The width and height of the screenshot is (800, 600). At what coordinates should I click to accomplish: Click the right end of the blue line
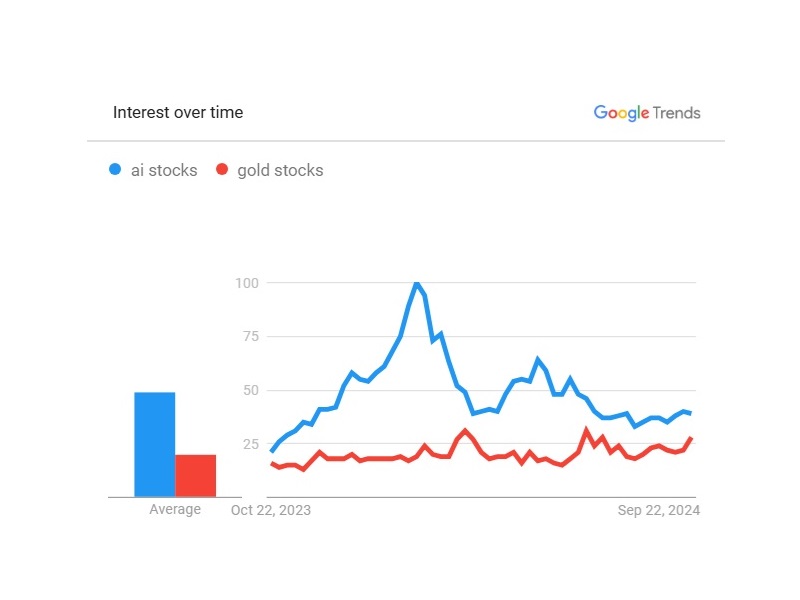[x=691, y=413]
